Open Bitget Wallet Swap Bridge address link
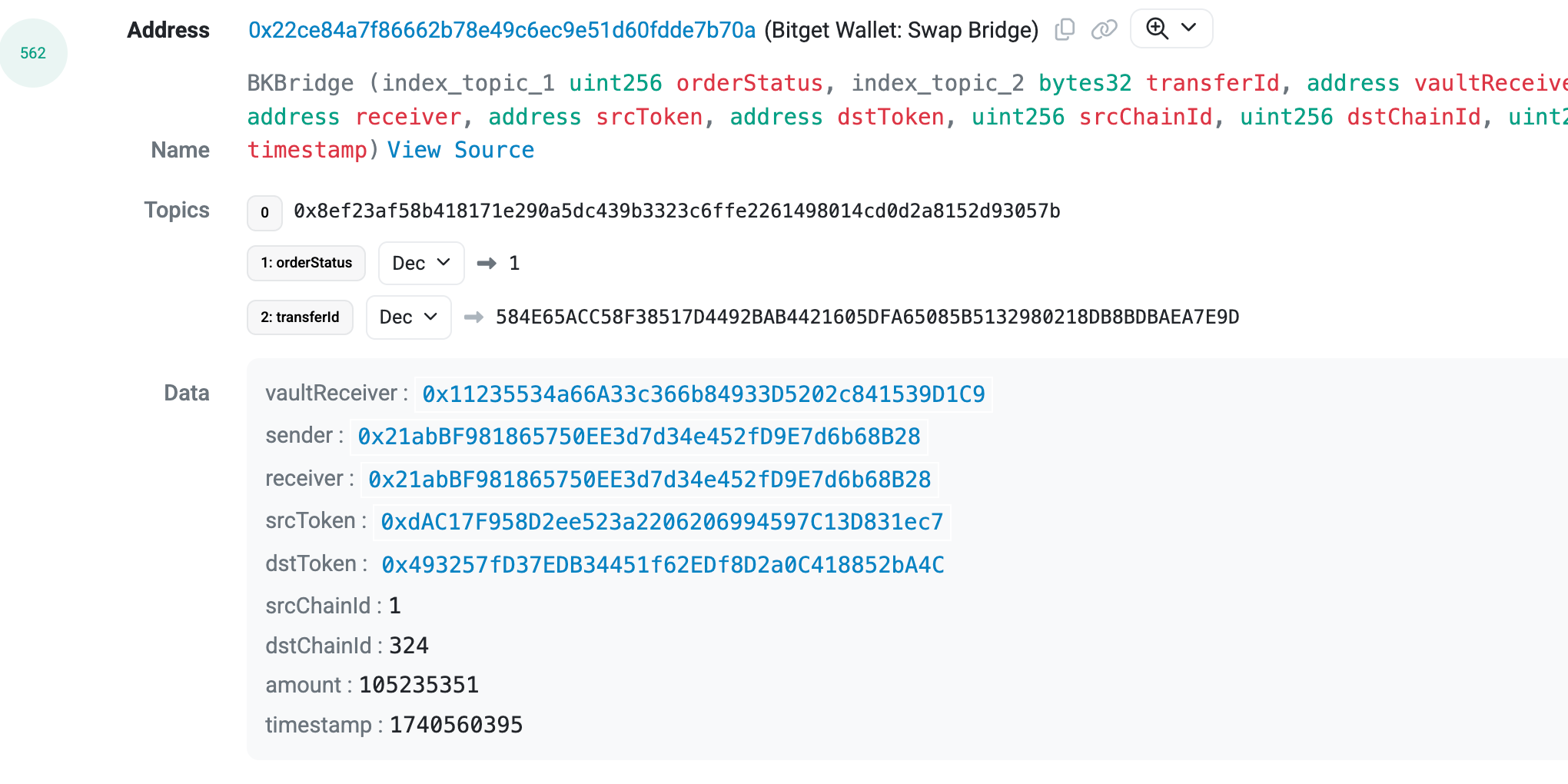Screen dimensions: 1568x784 tap(502, 30)
